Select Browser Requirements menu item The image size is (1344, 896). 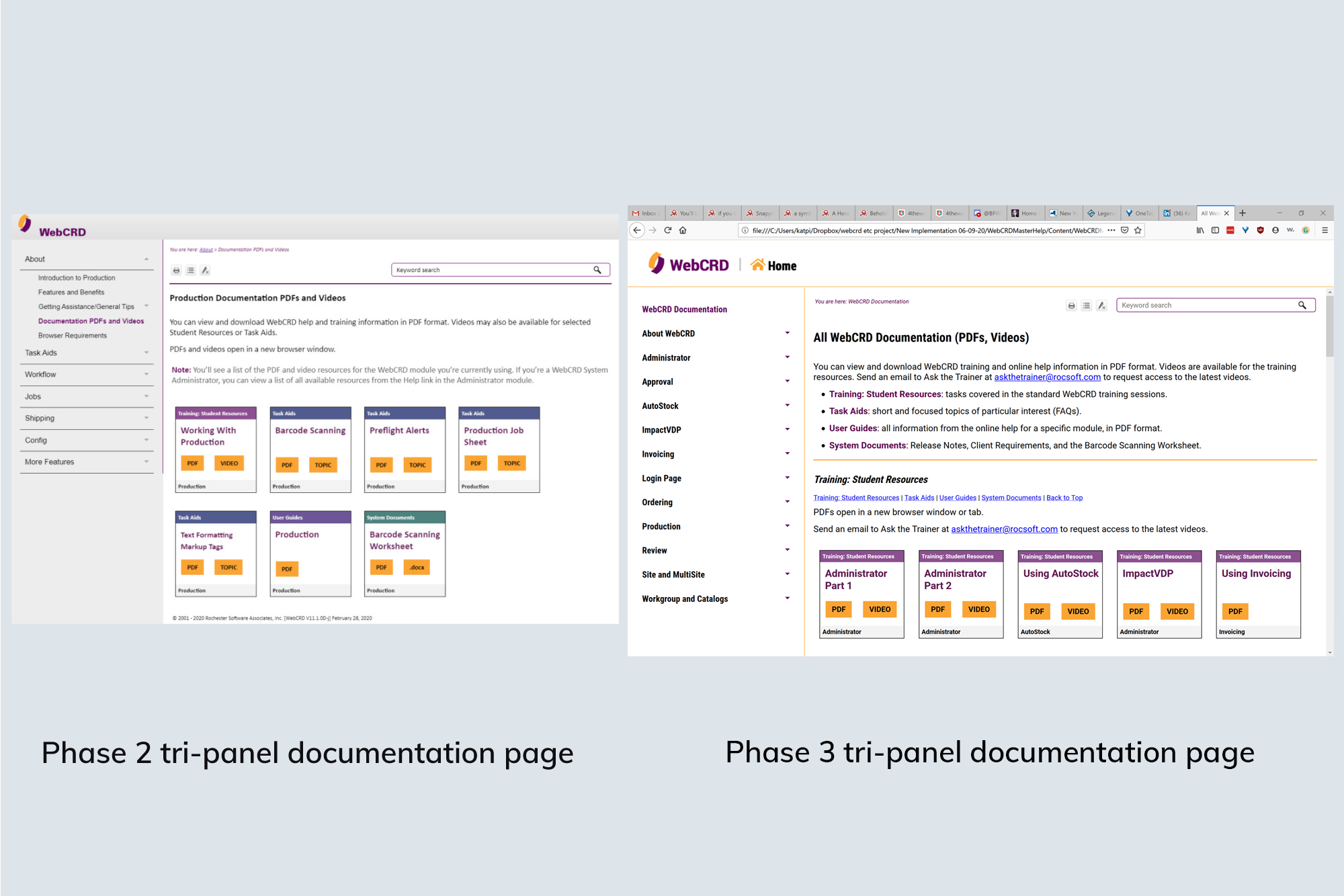tap(73, 336)
